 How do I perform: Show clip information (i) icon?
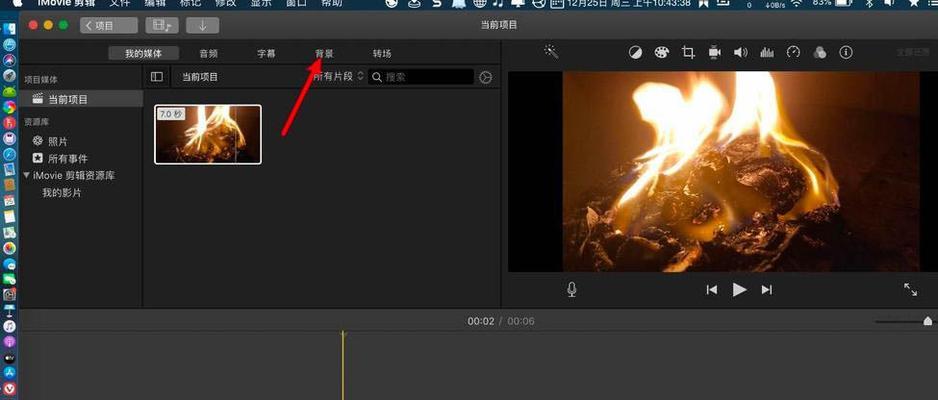tap(846, 53)
